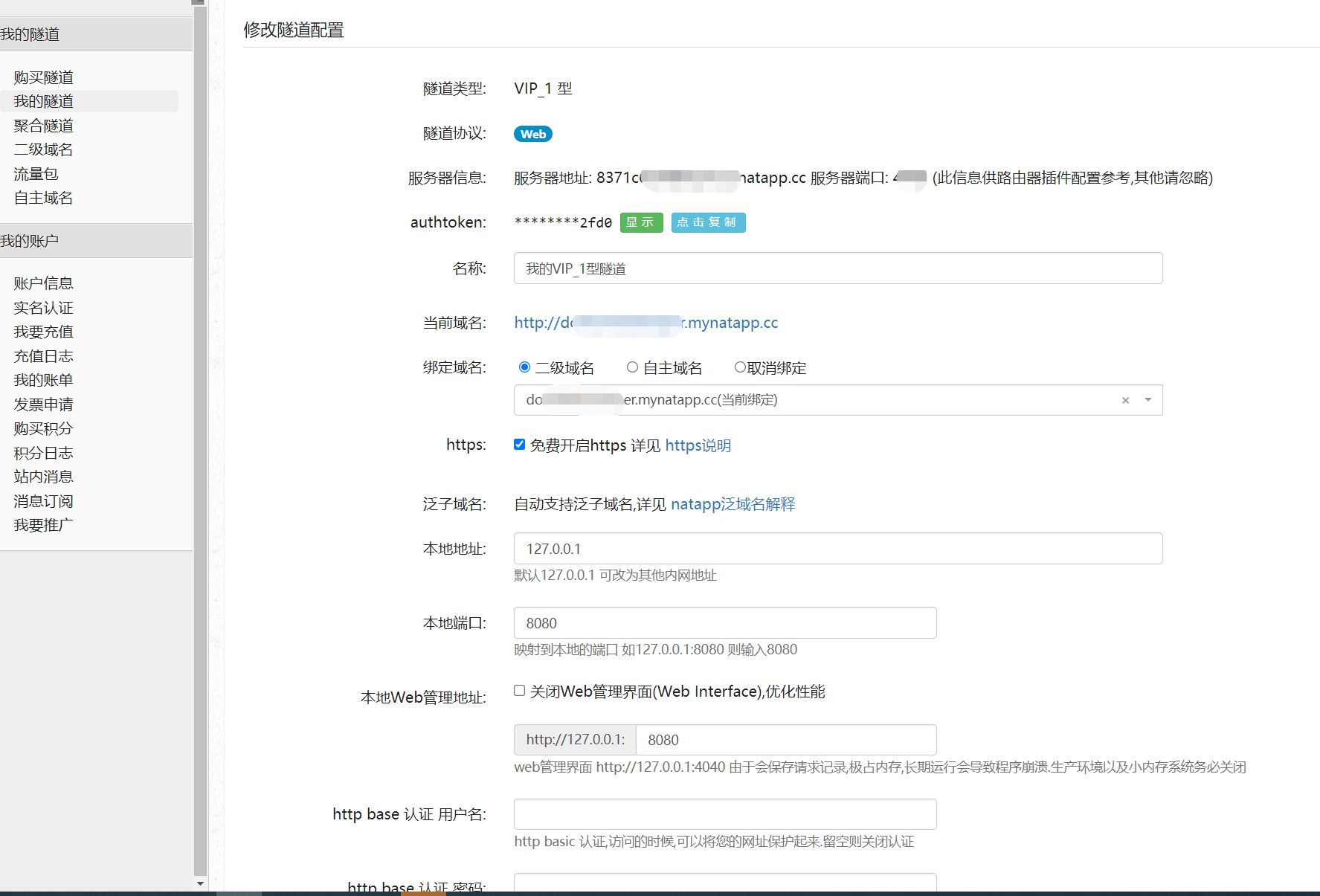Viewport: 1320px width, 896px height.
Task: Click the 我的隧道 section header
Action: click(96, 34)
